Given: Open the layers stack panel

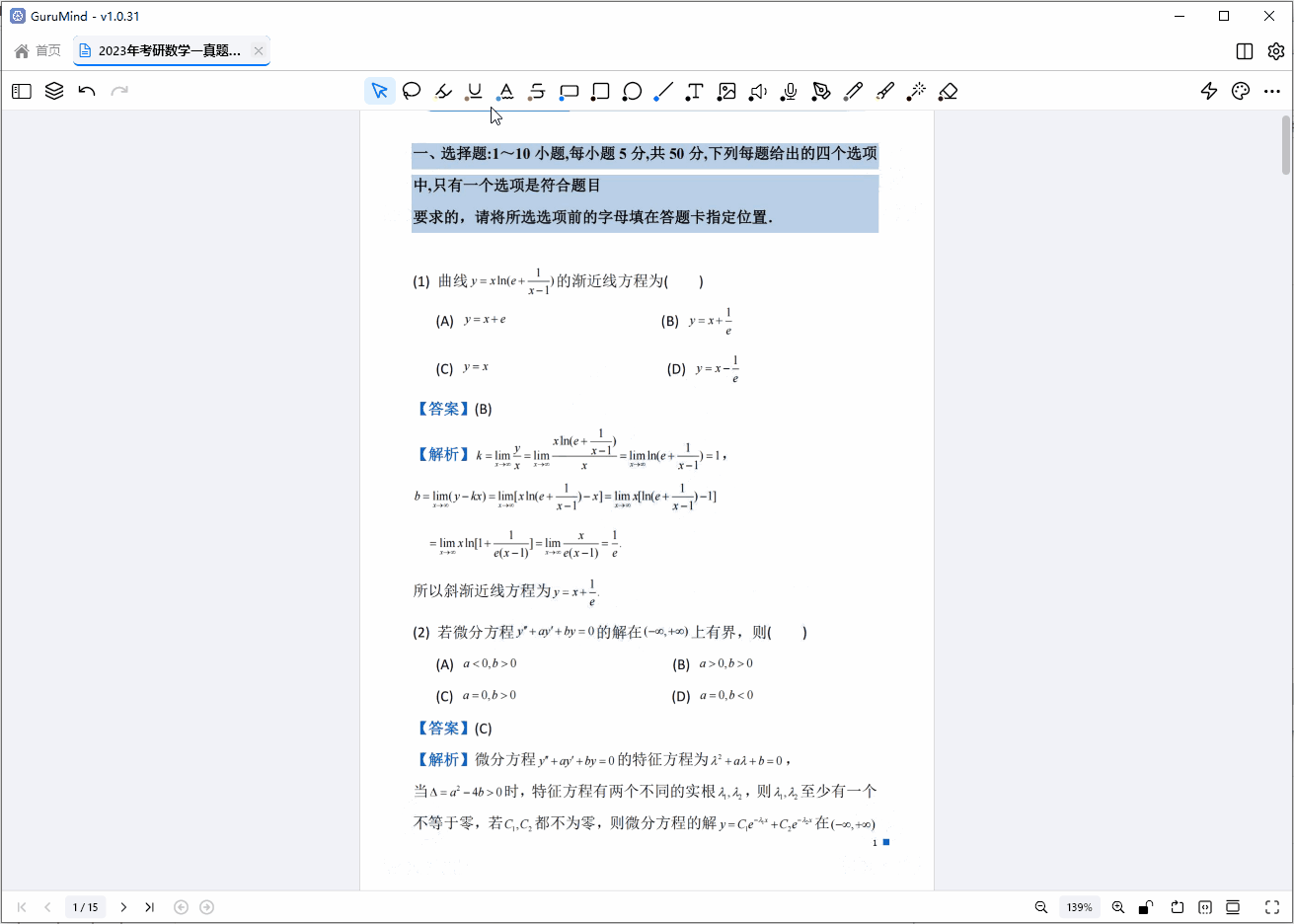Looking at the screenshot, I should [54, 91].
